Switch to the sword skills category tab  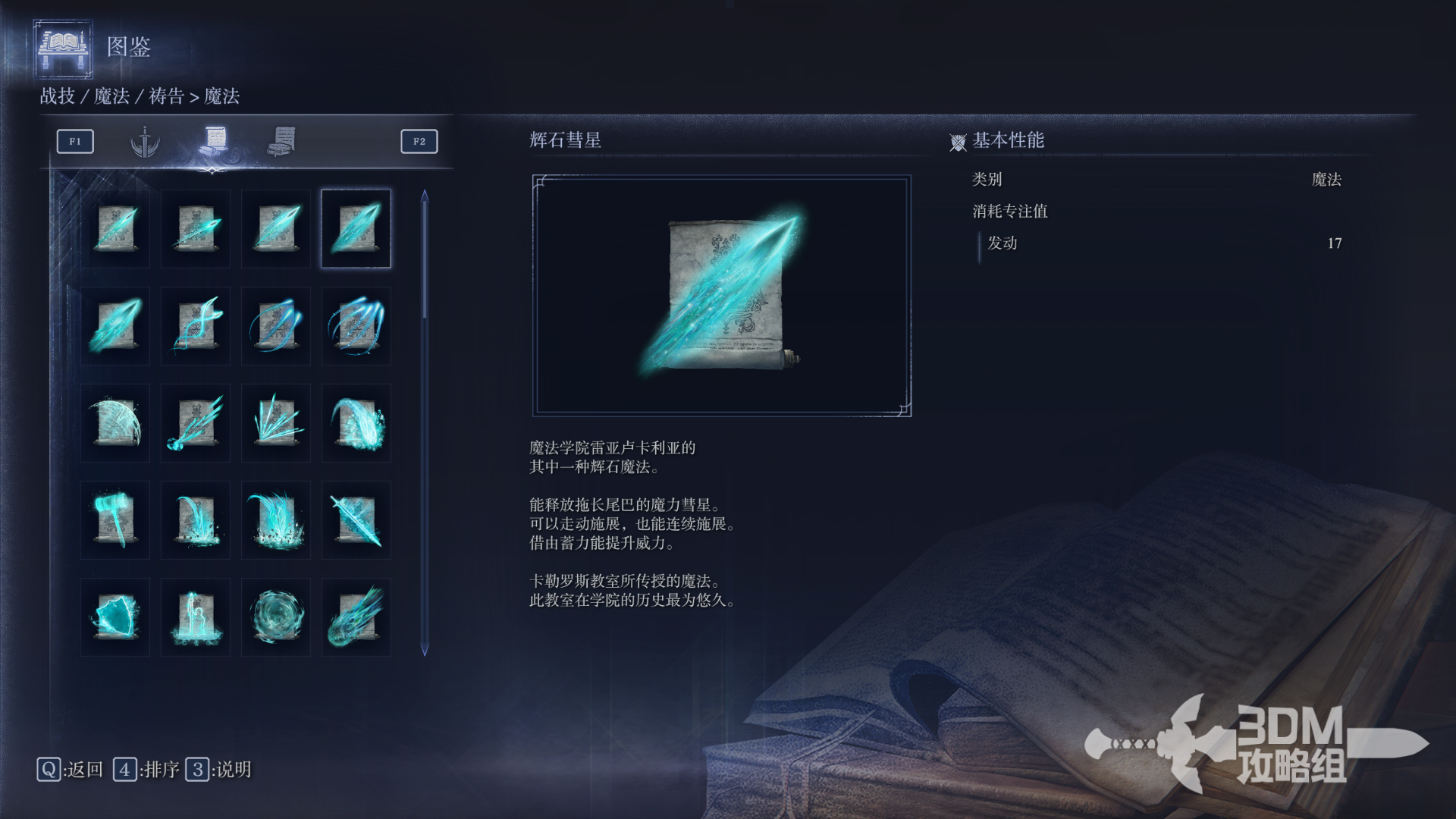click(144, 141)
